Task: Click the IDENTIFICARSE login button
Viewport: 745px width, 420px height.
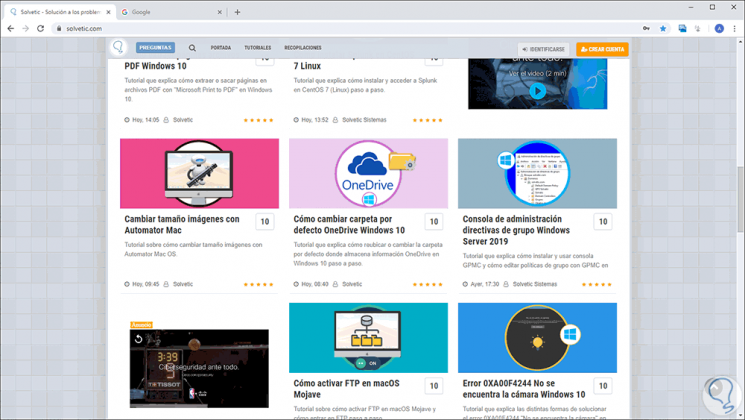Action: 543,49
